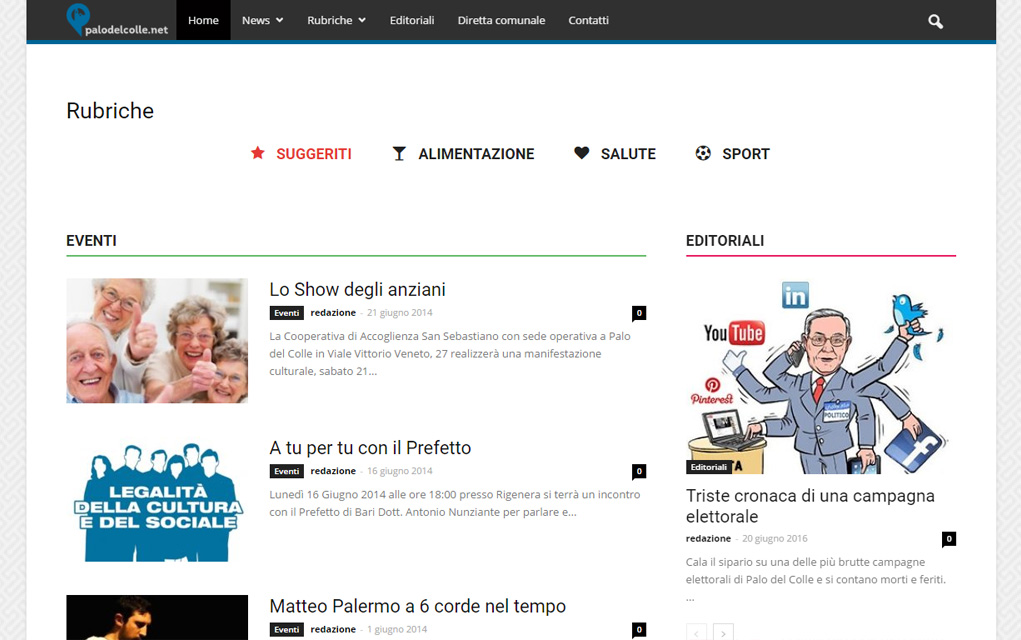Click the date '20 giugno 2016'

pyautogui.click(x=775, y=539)
